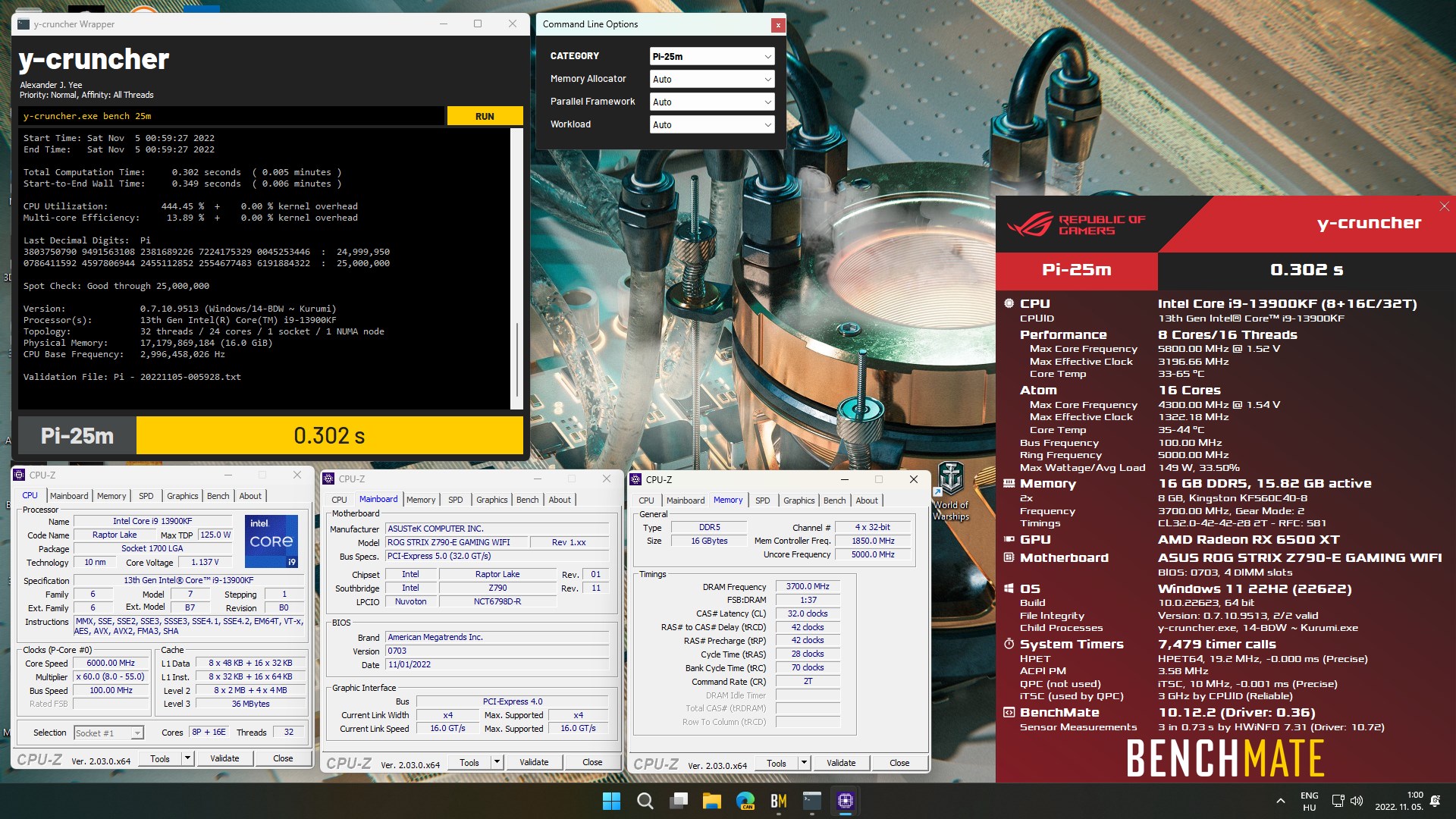
Task: Click the first CPU-Z window title icon
Action: pyautogui.click(x=20, y=475)
